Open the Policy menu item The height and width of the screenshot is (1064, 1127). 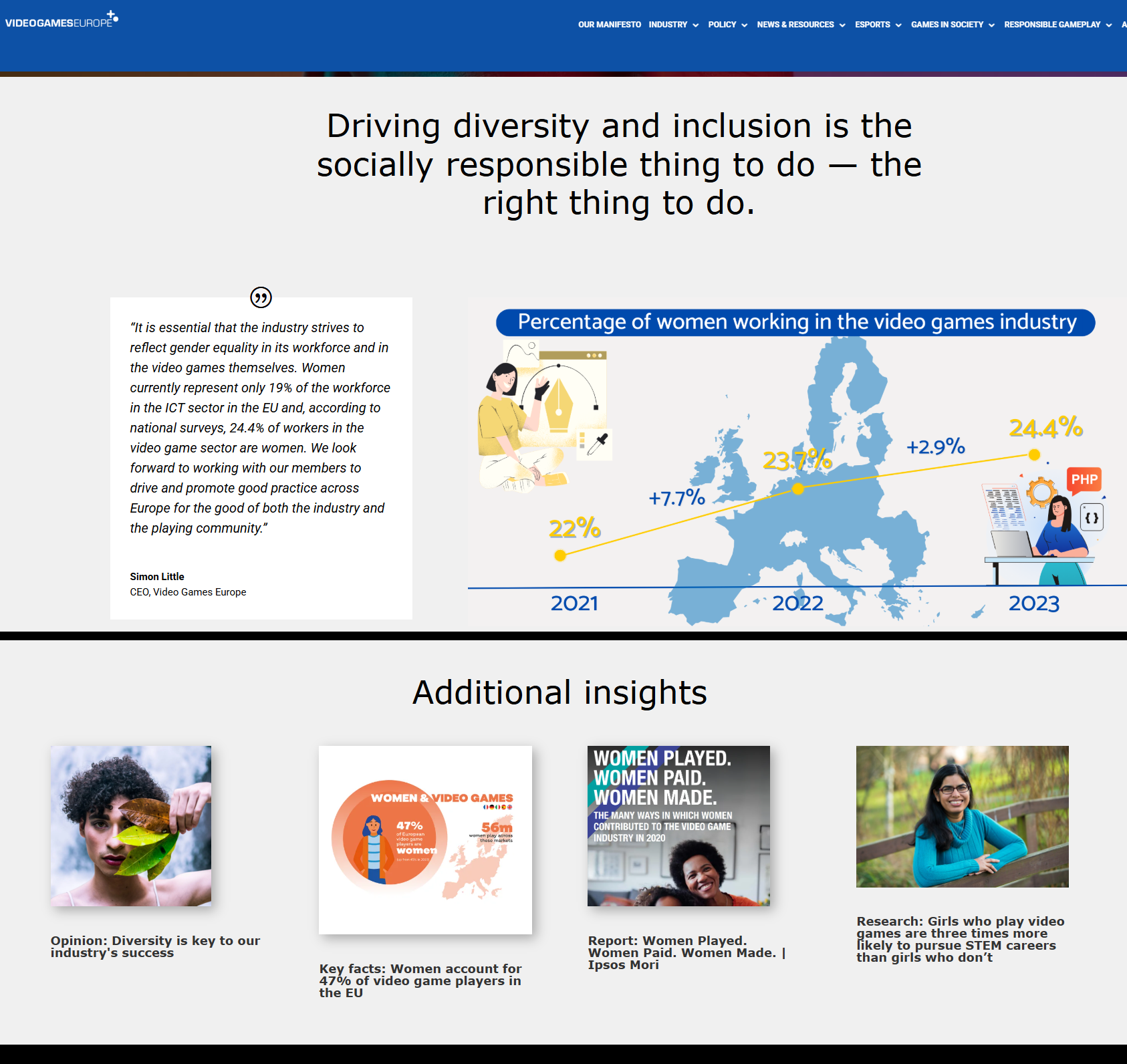coord(722,25)
